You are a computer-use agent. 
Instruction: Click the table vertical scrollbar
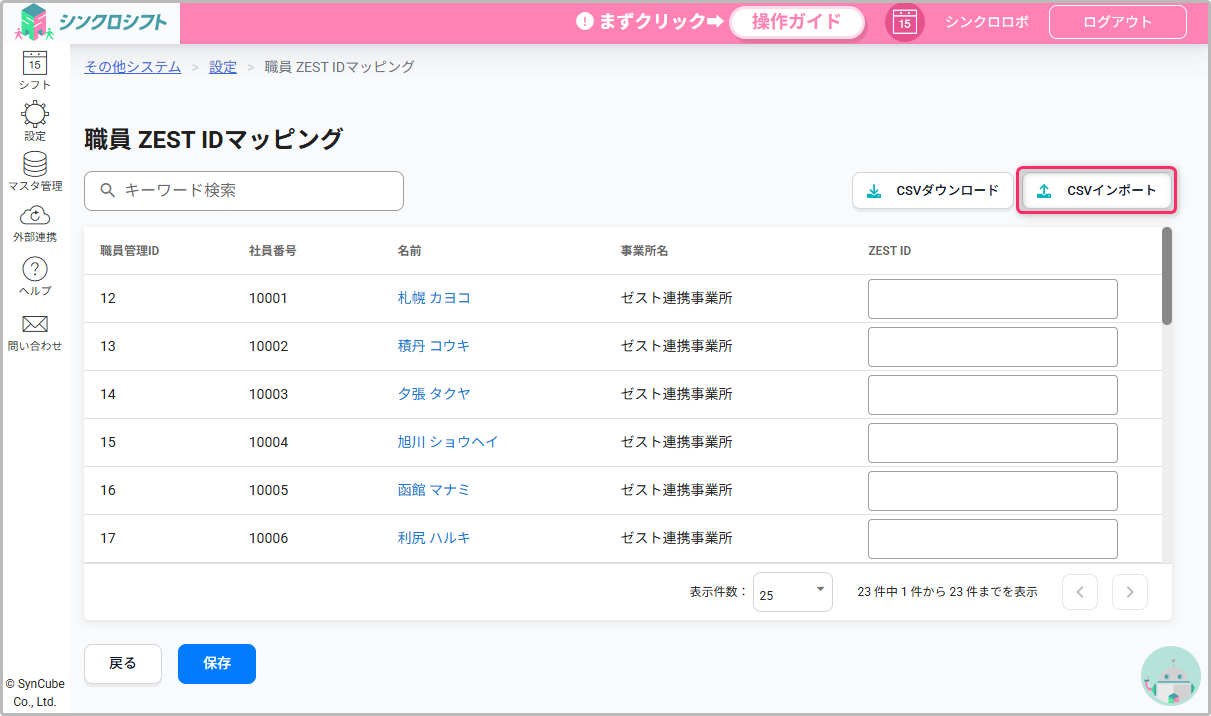(x=1167, y=276)
